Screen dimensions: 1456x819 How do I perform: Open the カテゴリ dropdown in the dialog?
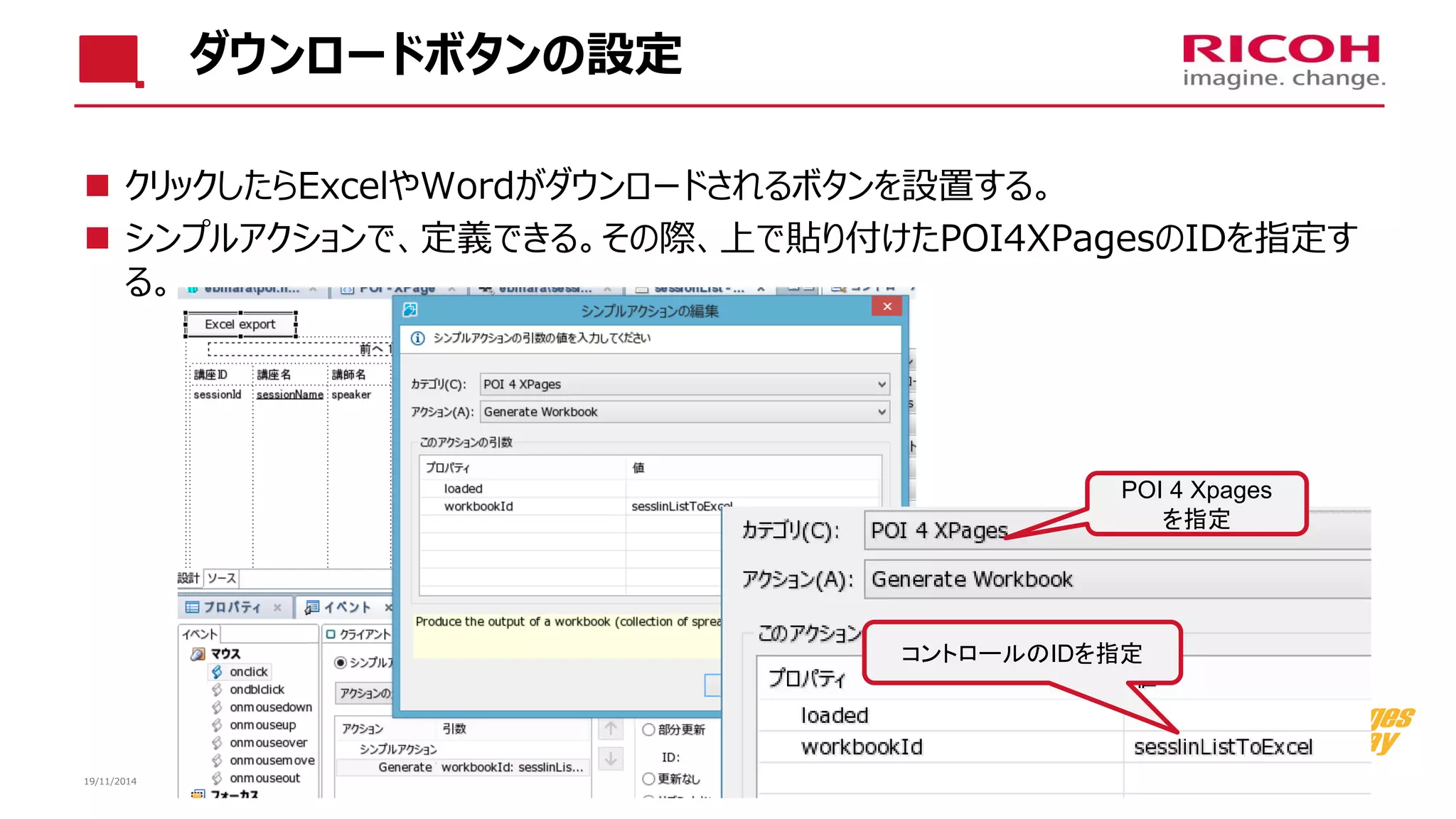click(x=685, y=384)
